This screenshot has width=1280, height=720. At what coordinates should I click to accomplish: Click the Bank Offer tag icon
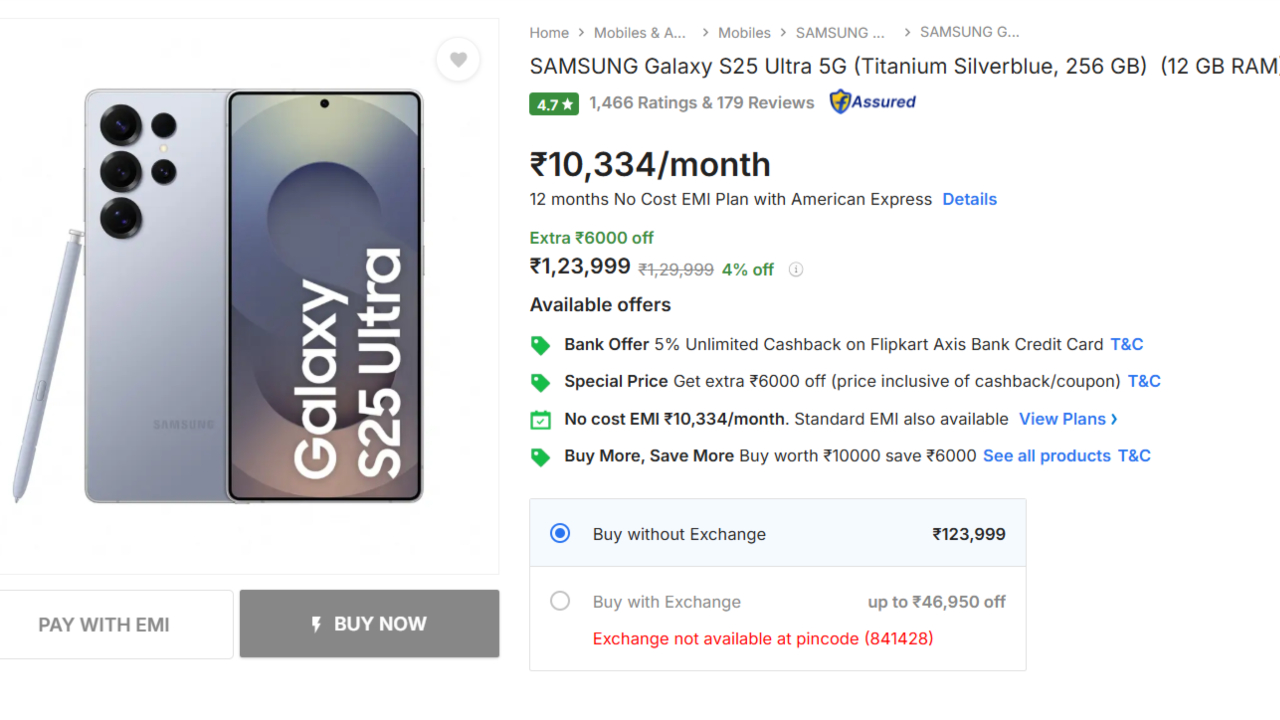click(540, 344)
